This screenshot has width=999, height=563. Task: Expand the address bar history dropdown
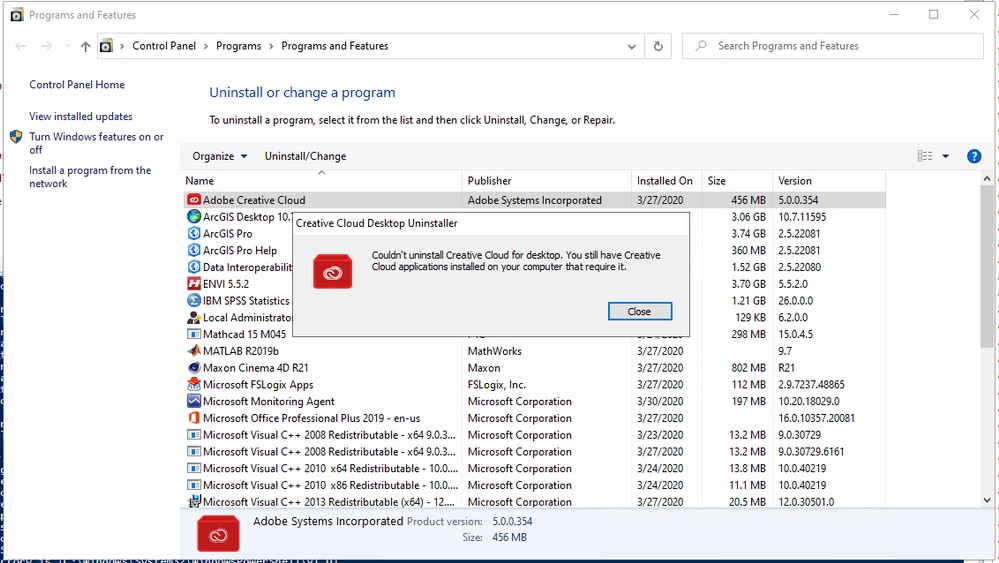(631, 46)
